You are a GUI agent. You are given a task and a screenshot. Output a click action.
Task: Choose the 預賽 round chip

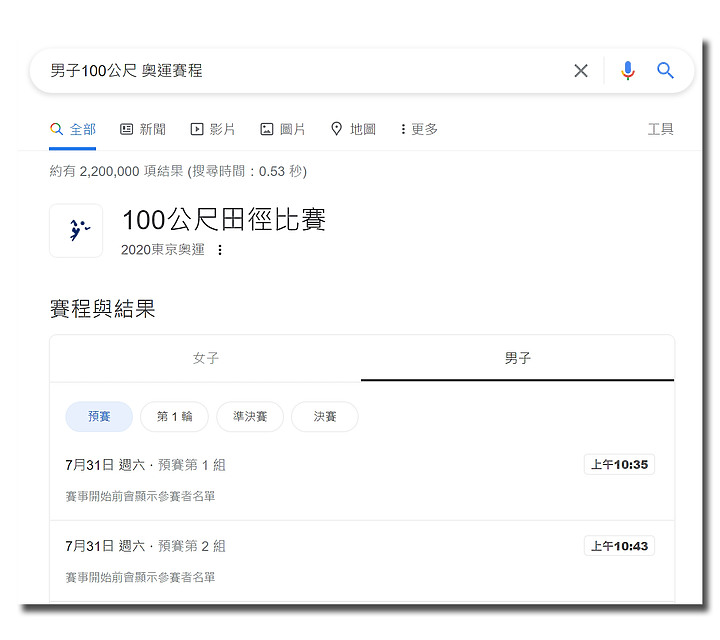pyautogui.click(x=99, y=416)
